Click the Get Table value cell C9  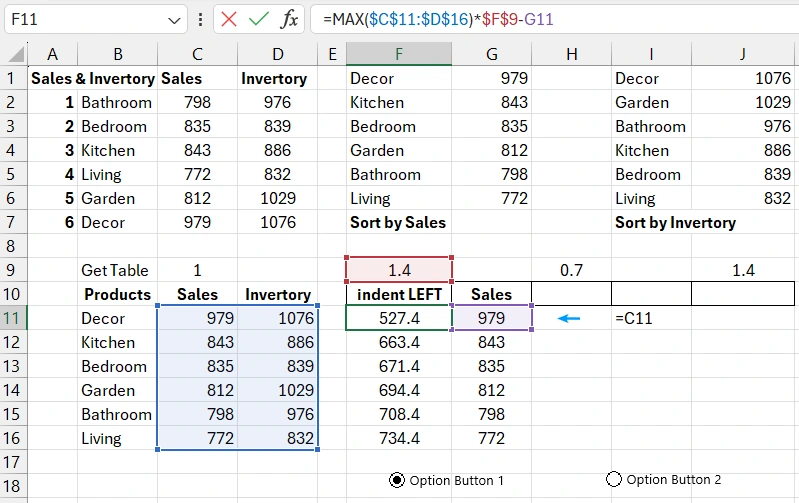pos(197,270)
